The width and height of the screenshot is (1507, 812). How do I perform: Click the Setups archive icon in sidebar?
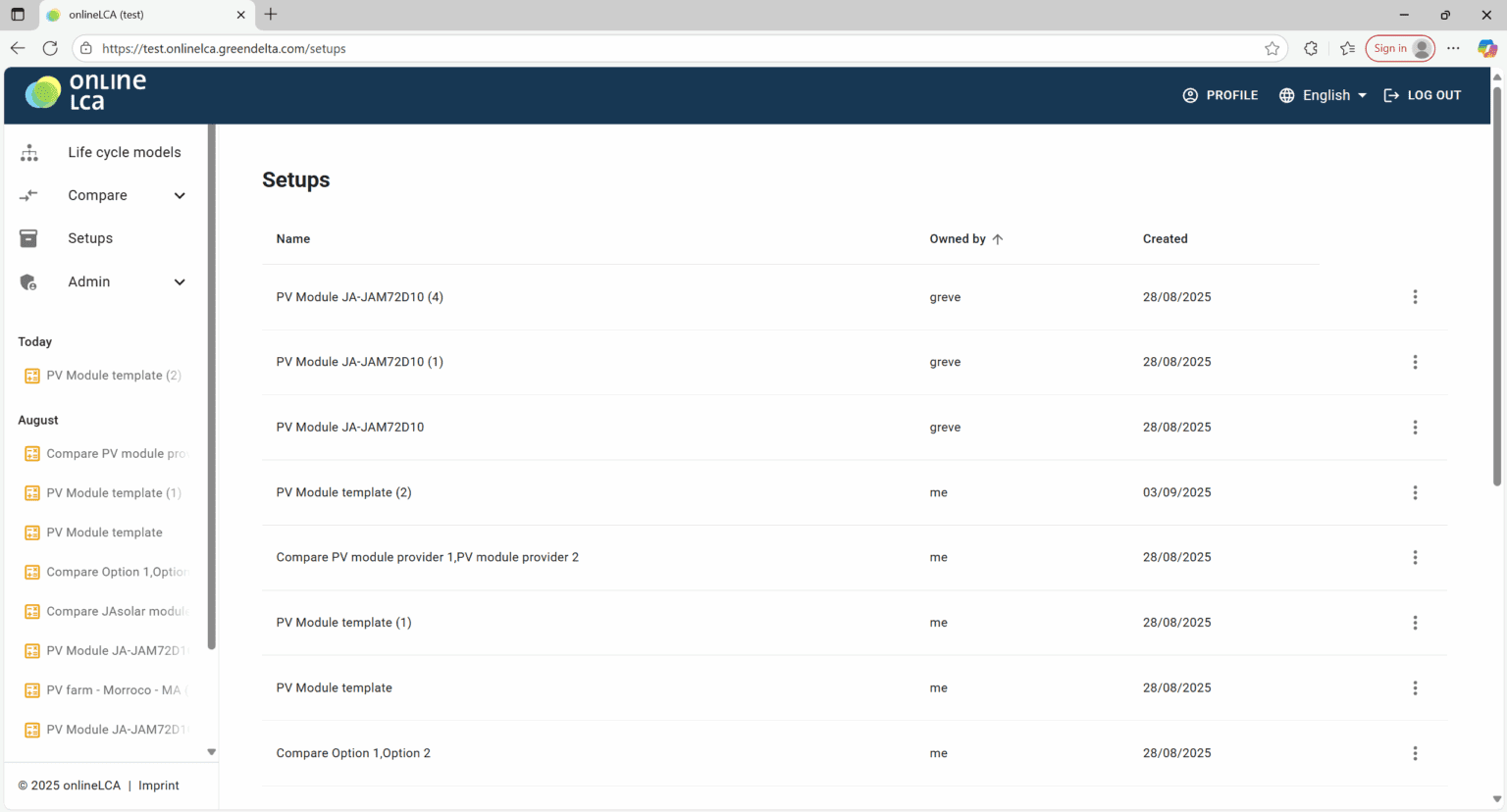[29, 238]
